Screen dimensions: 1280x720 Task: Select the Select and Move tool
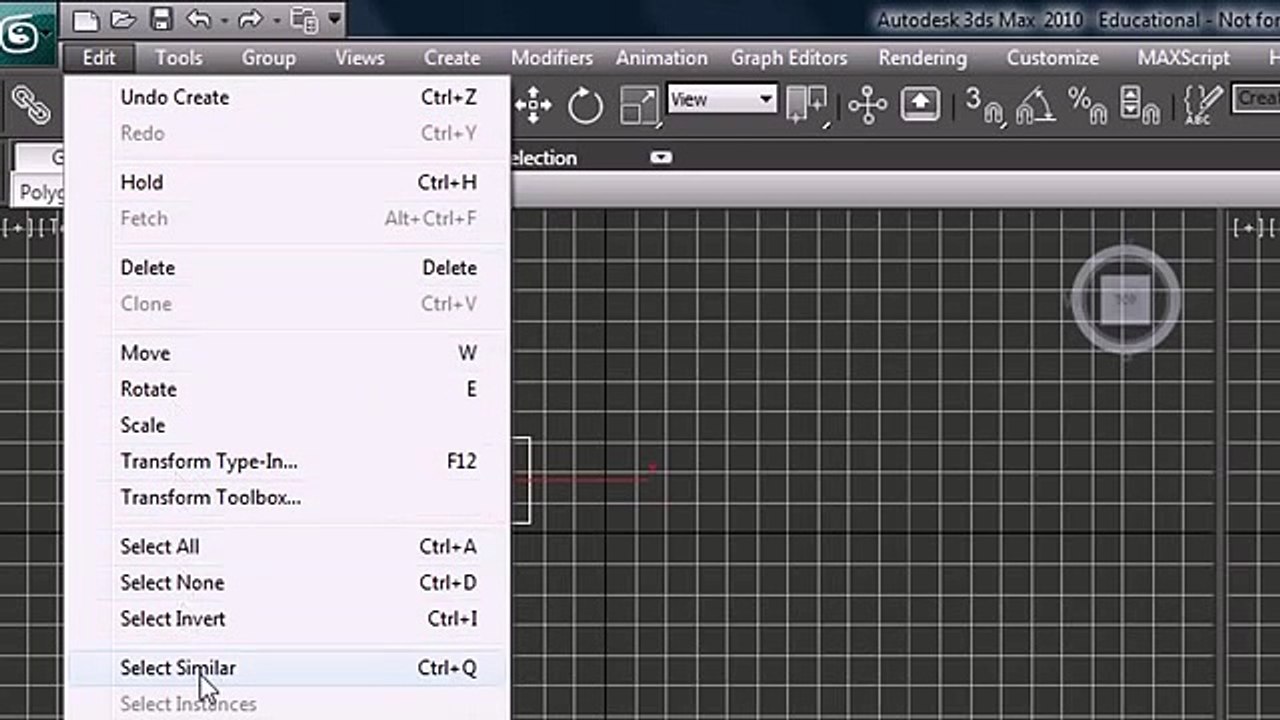(533, 104)
